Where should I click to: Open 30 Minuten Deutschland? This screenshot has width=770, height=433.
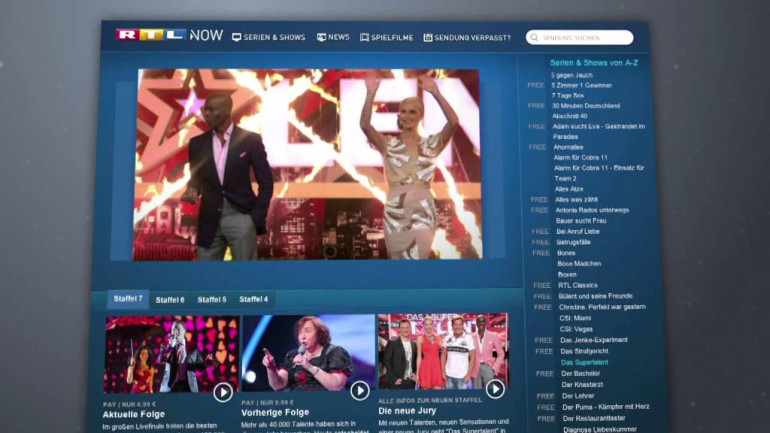[586, 106]
